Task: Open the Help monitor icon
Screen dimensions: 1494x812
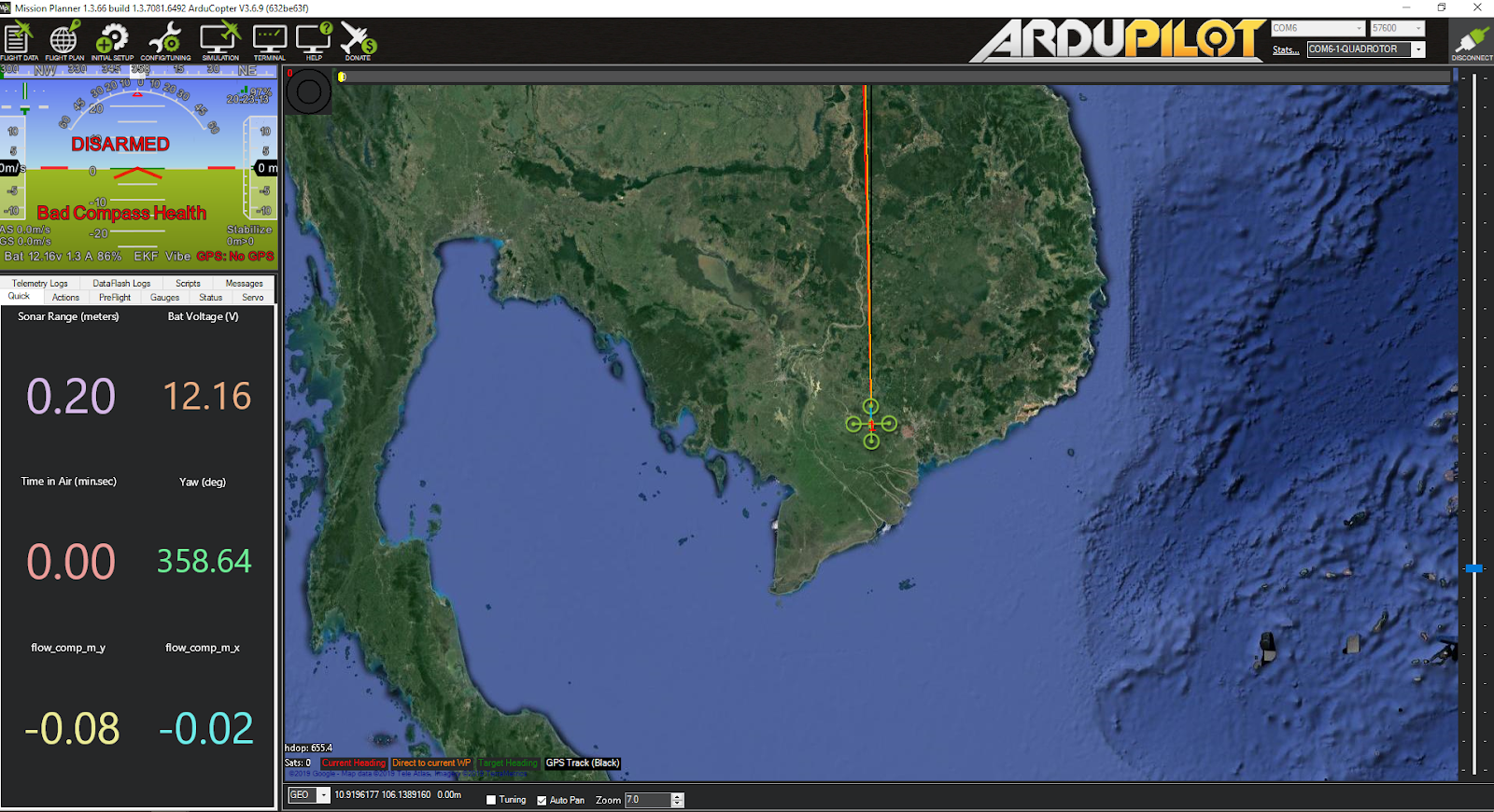Action: pyautogui.click(x=314, y=40)
